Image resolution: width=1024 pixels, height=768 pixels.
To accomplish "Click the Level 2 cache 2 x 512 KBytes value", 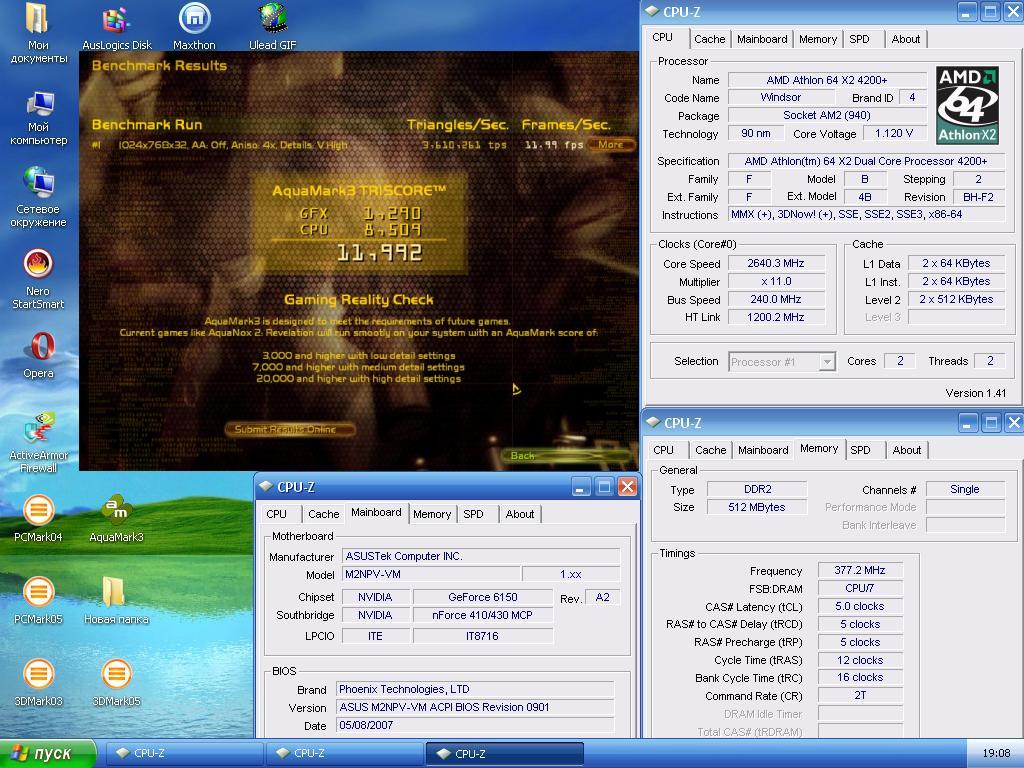I will (x=956, y=299).
